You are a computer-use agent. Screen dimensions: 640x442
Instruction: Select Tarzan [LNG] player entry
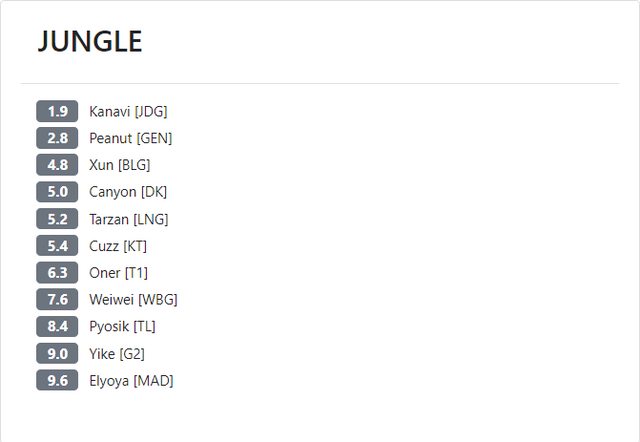tap(128, 219)
